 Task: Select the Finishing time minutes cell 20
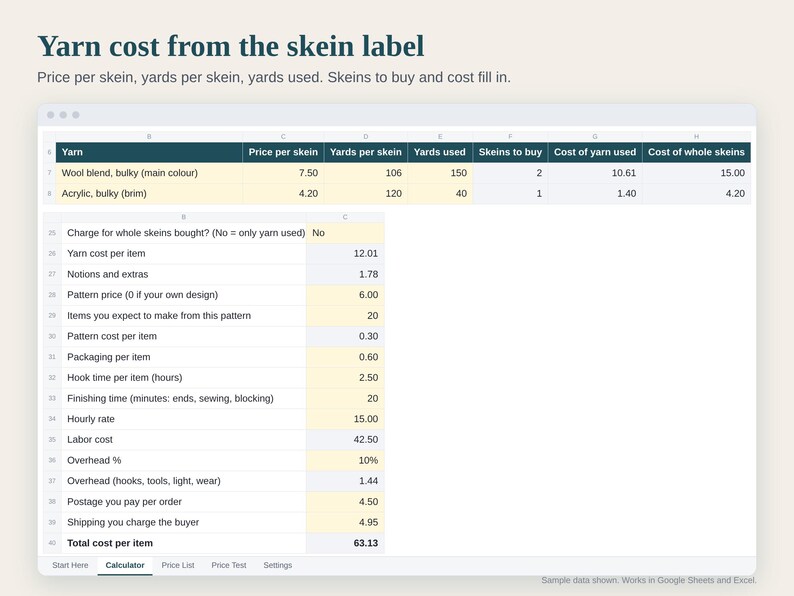tap(345, 399)
